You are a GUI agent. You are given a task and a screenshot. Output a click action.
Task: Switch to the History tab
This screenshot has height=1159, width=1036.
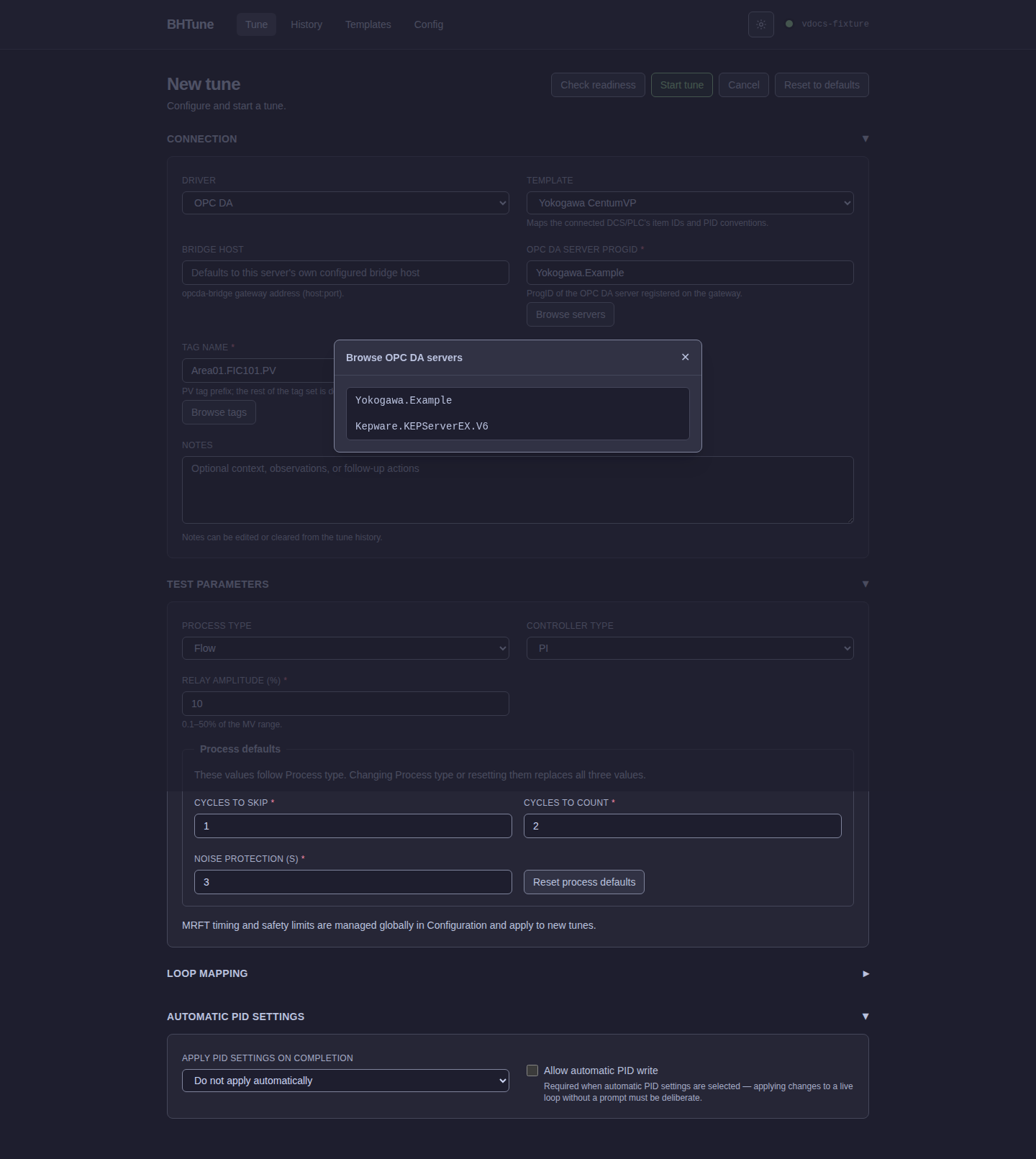coord(306,24)
